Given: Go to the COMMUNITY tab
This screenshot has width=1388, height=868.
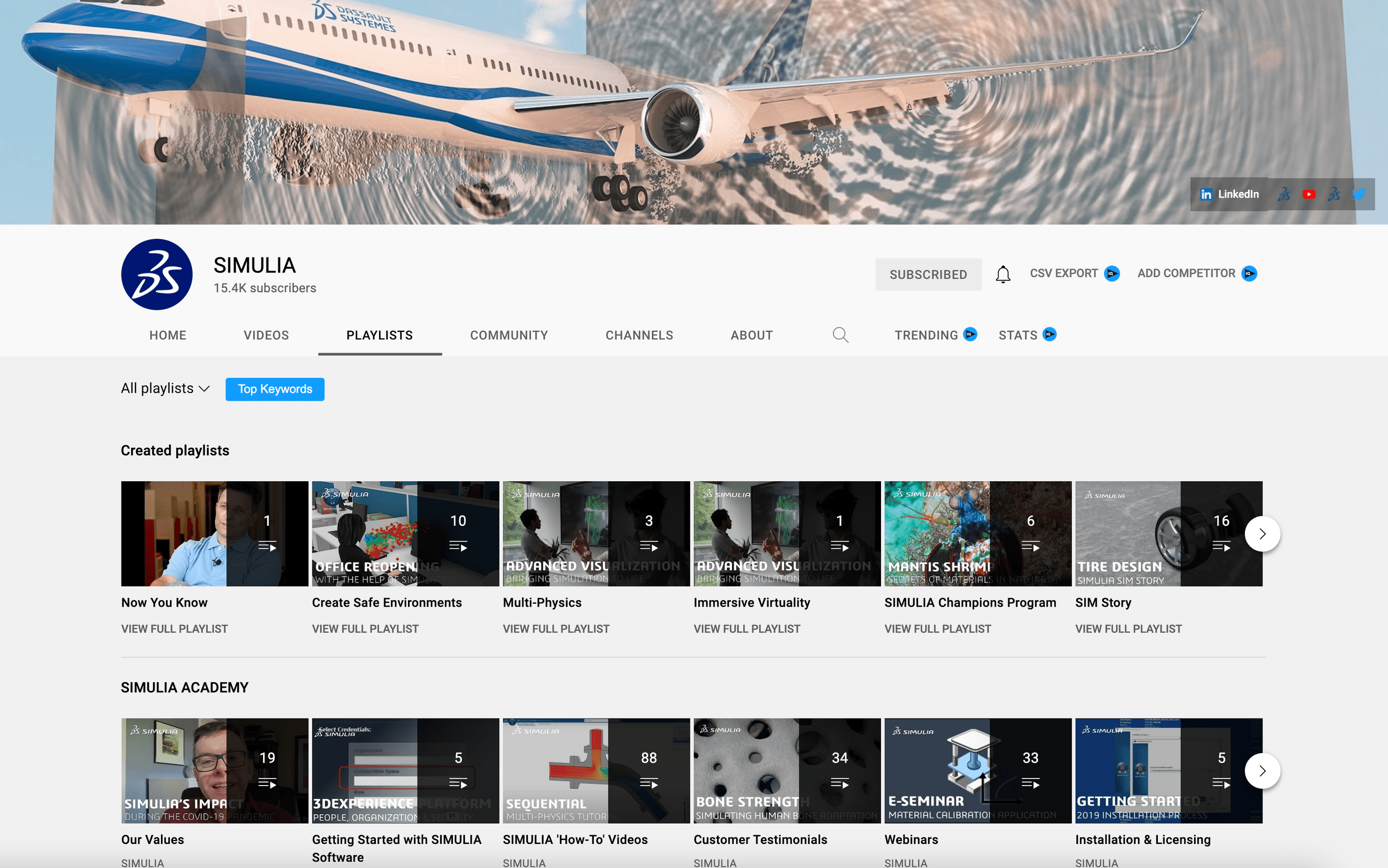Looking at the screenshot, I should (x=509, y=335).
